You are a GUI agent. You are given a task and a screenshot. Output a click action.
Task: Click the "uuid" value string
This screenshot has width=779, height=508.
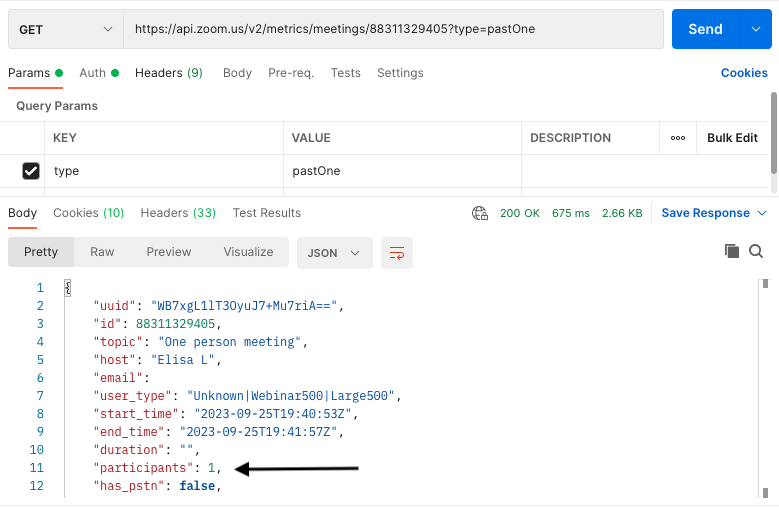pos(244,306)
